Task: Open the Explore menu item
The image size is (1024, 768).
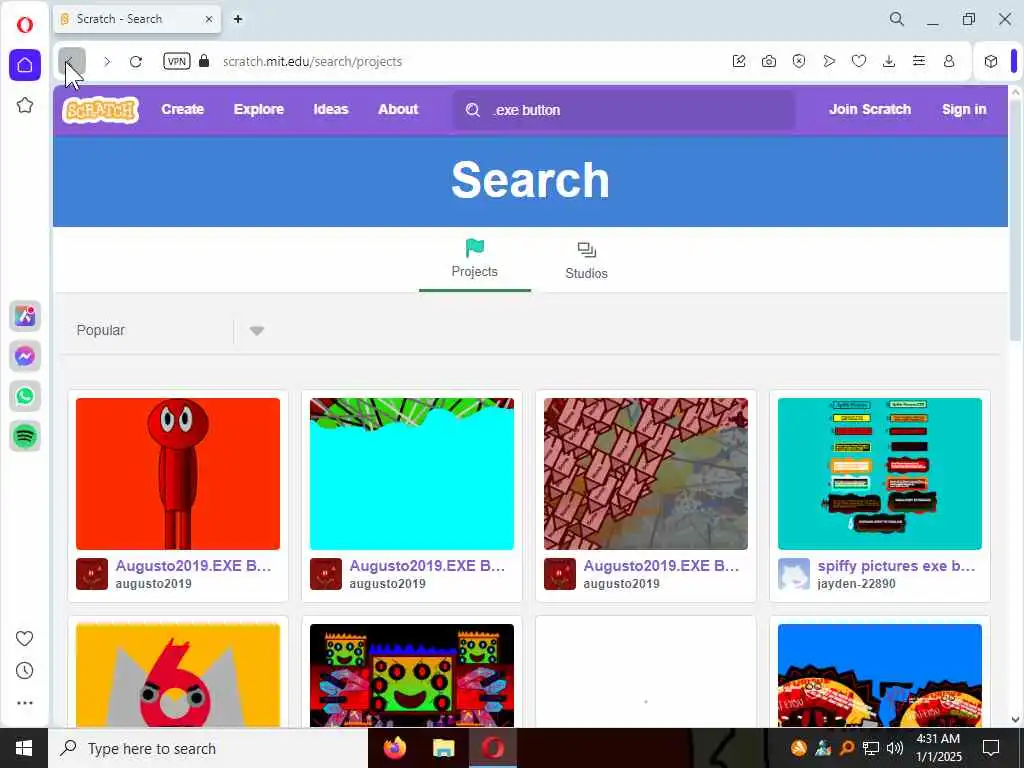Action: tap(259, 110)
